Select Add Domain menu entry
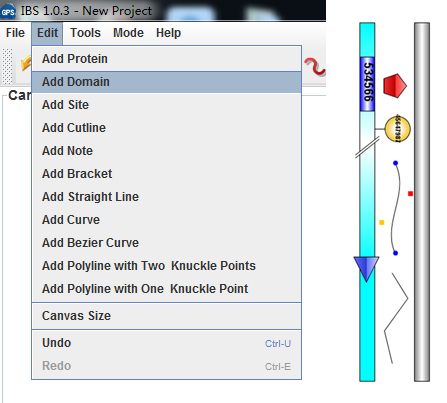Viewport: 447px width, 403px height. [166, 82]
